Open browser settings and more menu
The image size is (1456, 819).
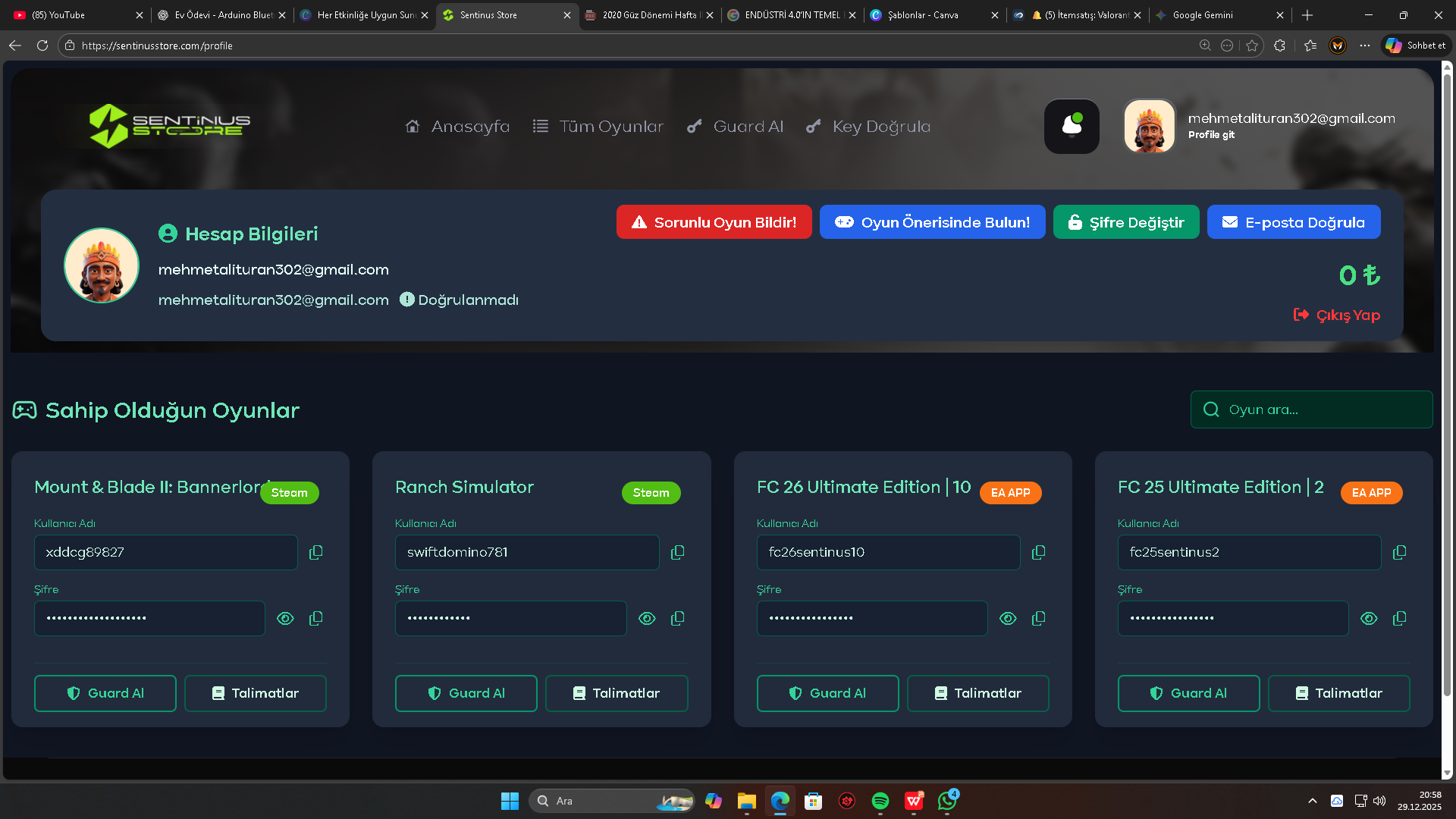1365,45
